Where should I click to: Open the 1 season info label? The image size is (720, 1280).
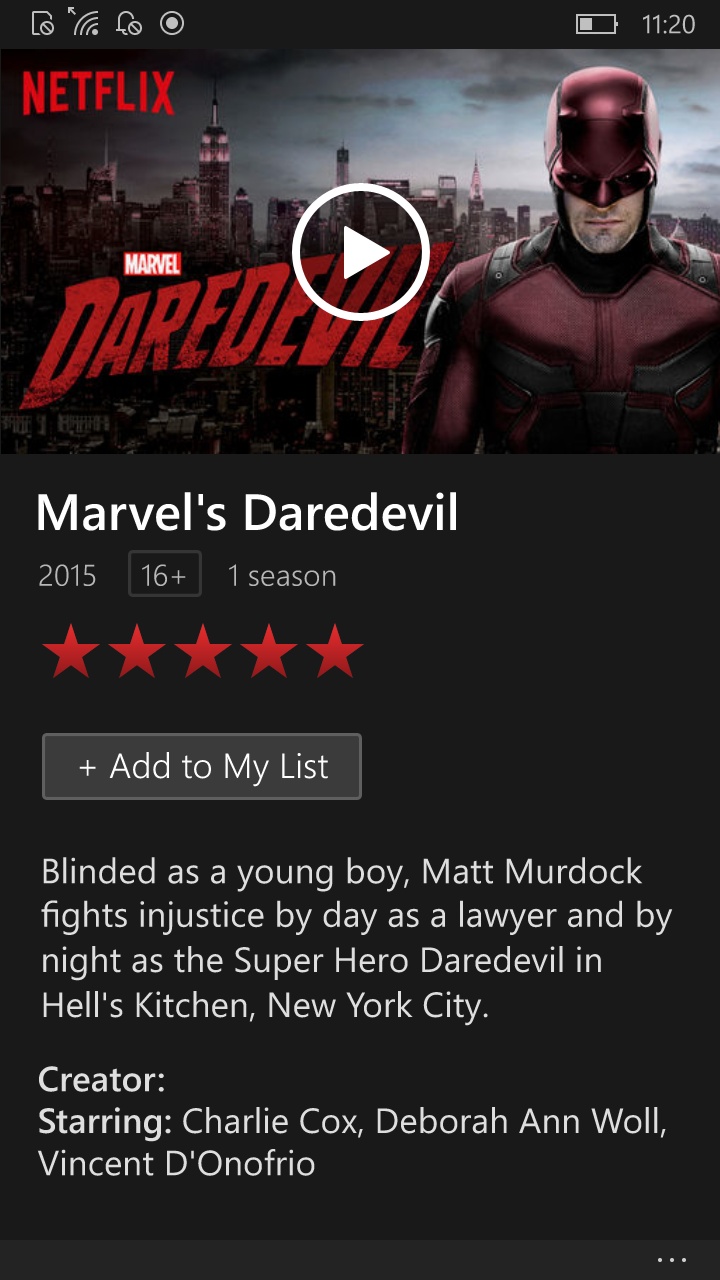point(282,576)
